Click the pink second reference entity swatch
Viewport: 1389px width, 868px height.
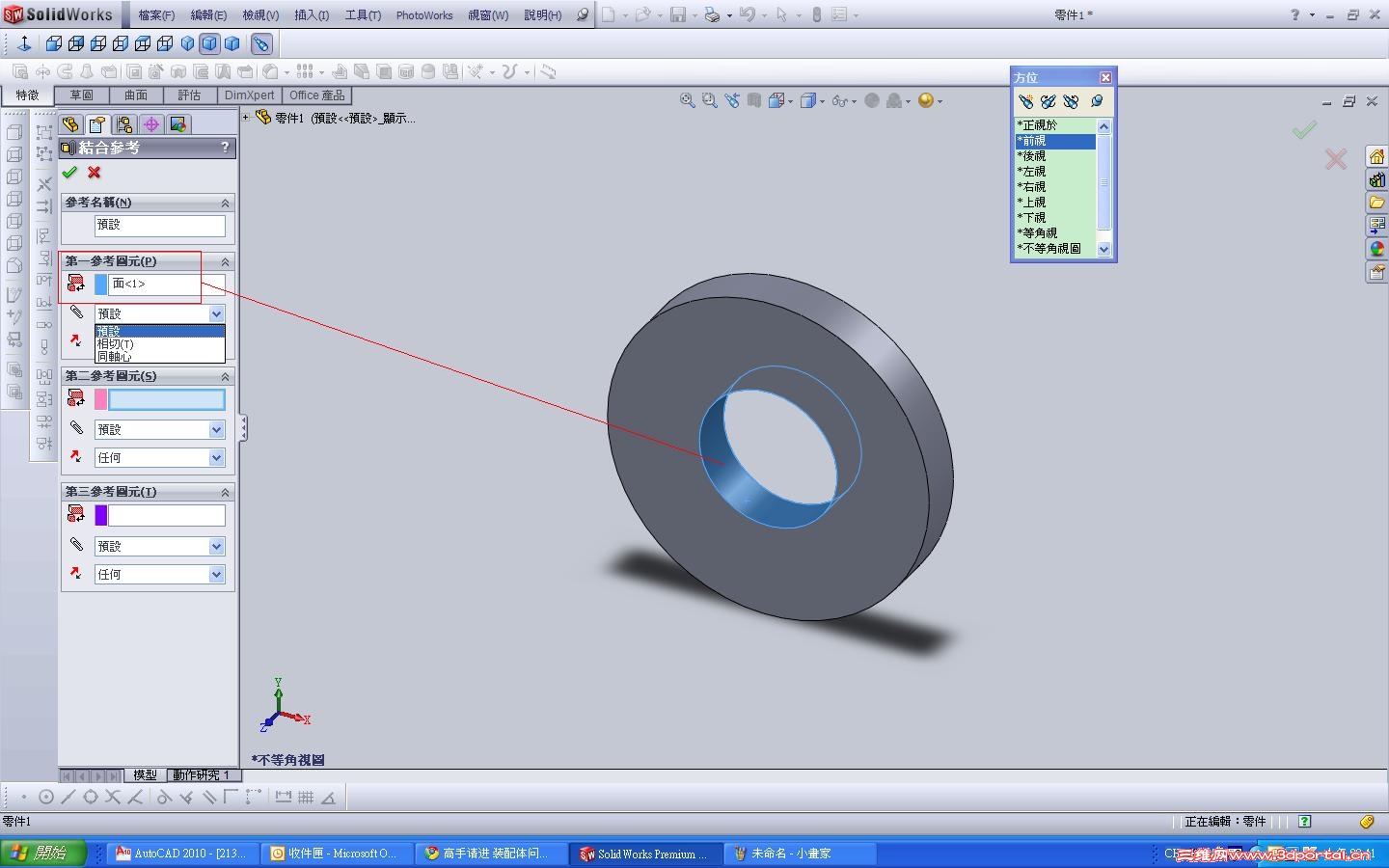[x=101, y=399]
